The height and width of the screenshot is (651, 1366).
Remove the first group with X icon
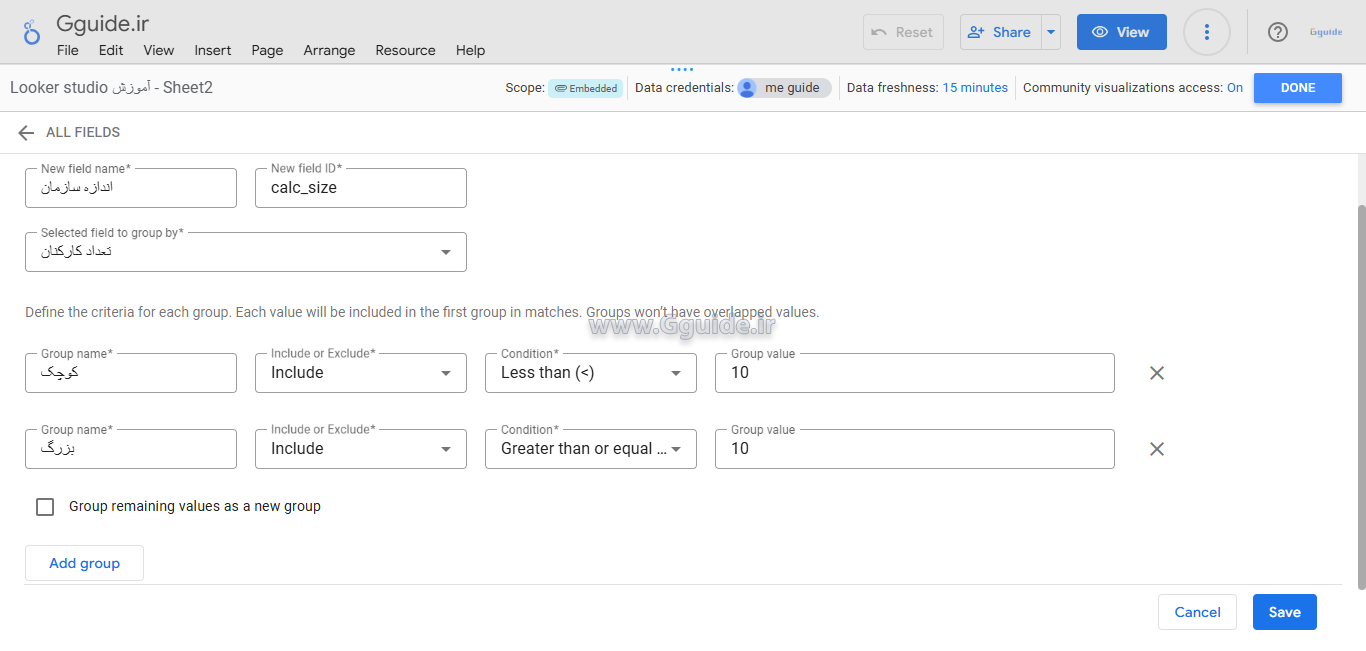pos(1157,373)
